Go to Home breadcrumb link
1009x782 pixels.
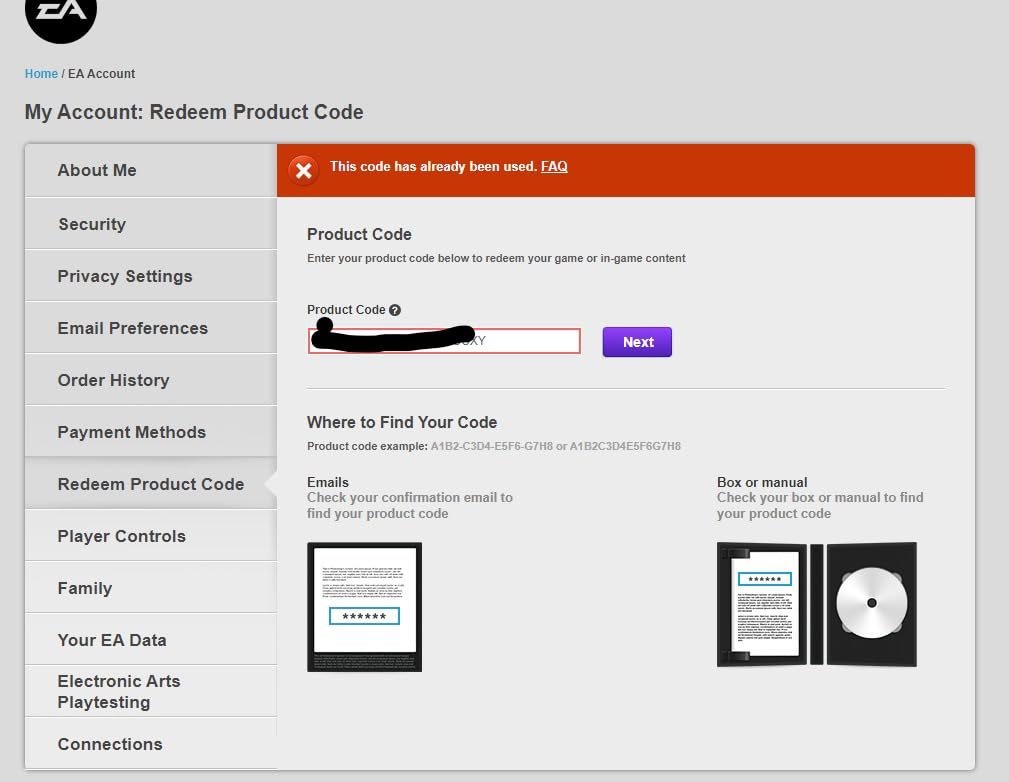tap(41, 73)
